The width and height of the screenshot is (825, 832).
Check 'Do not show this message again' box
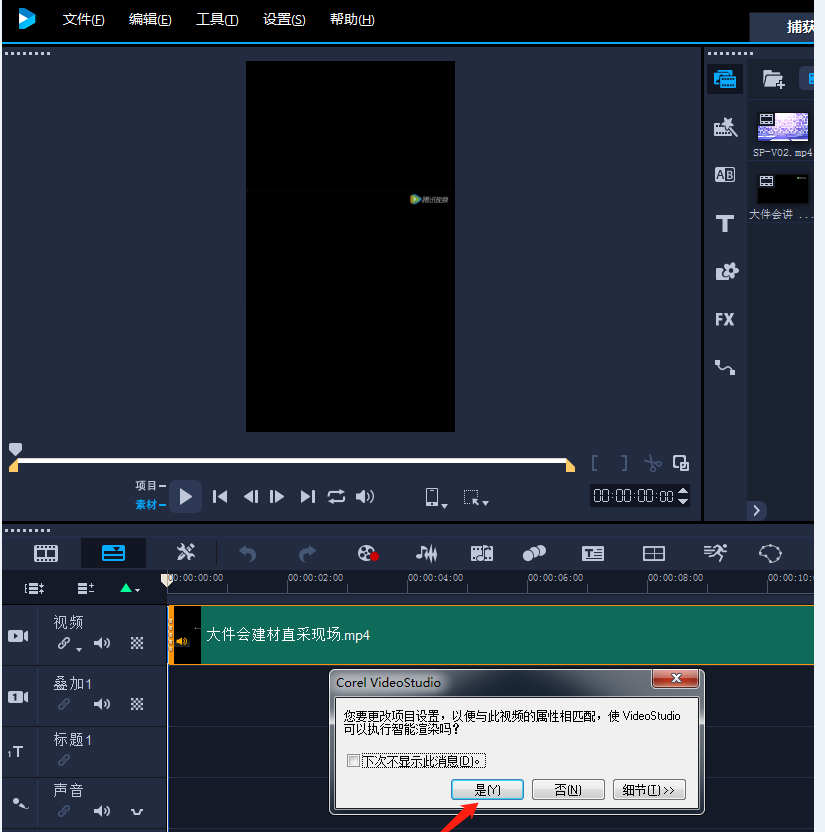pos(353,760)
